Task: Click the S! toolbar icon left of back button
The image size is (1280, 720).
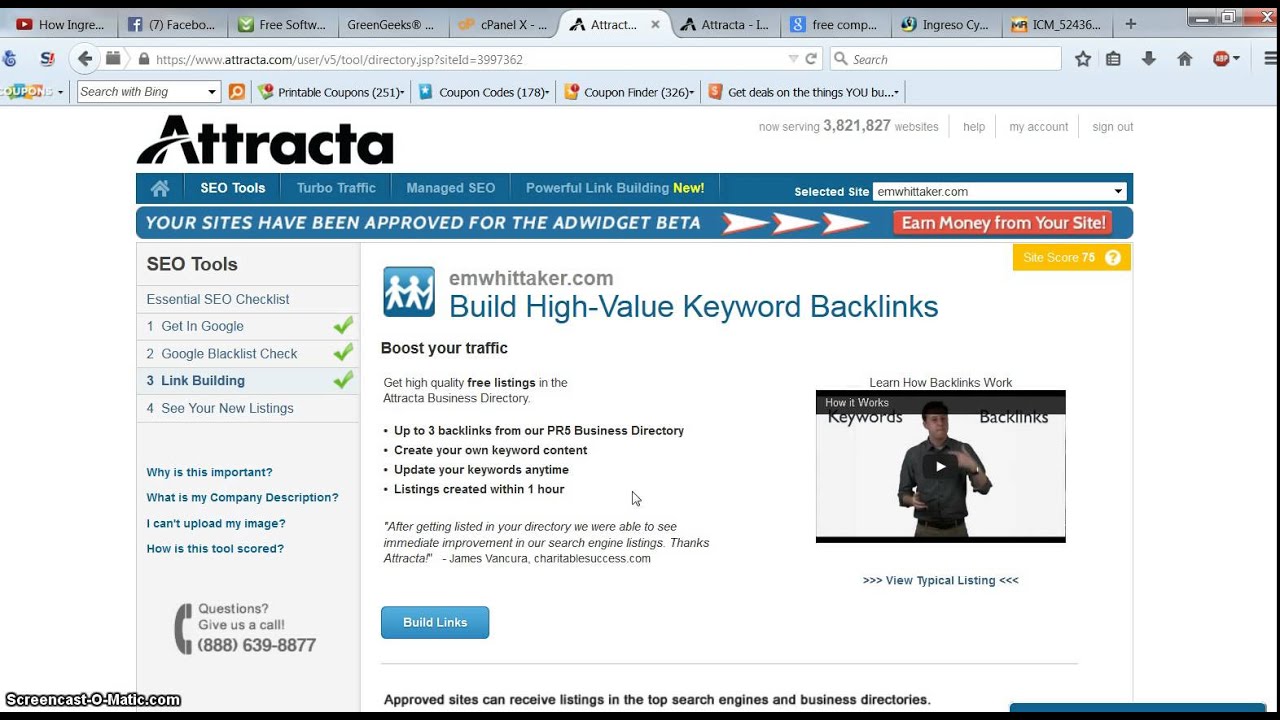Action: click(x=47, y=59)
